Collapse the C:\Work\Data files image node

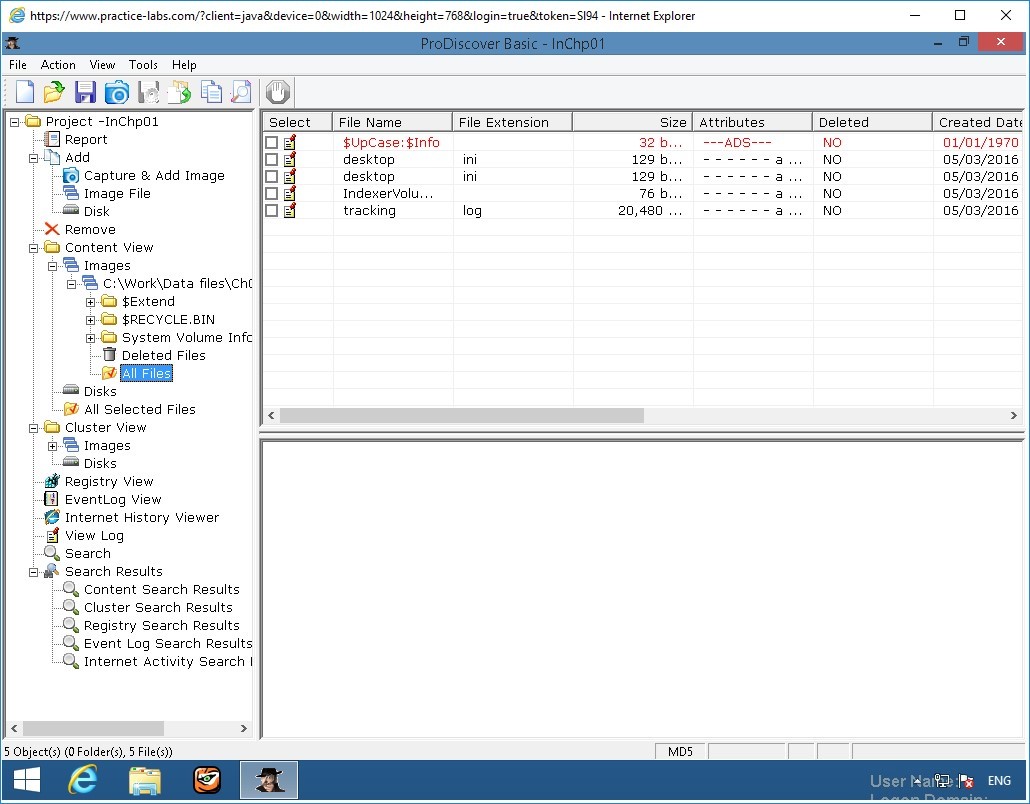pos(72,284)
